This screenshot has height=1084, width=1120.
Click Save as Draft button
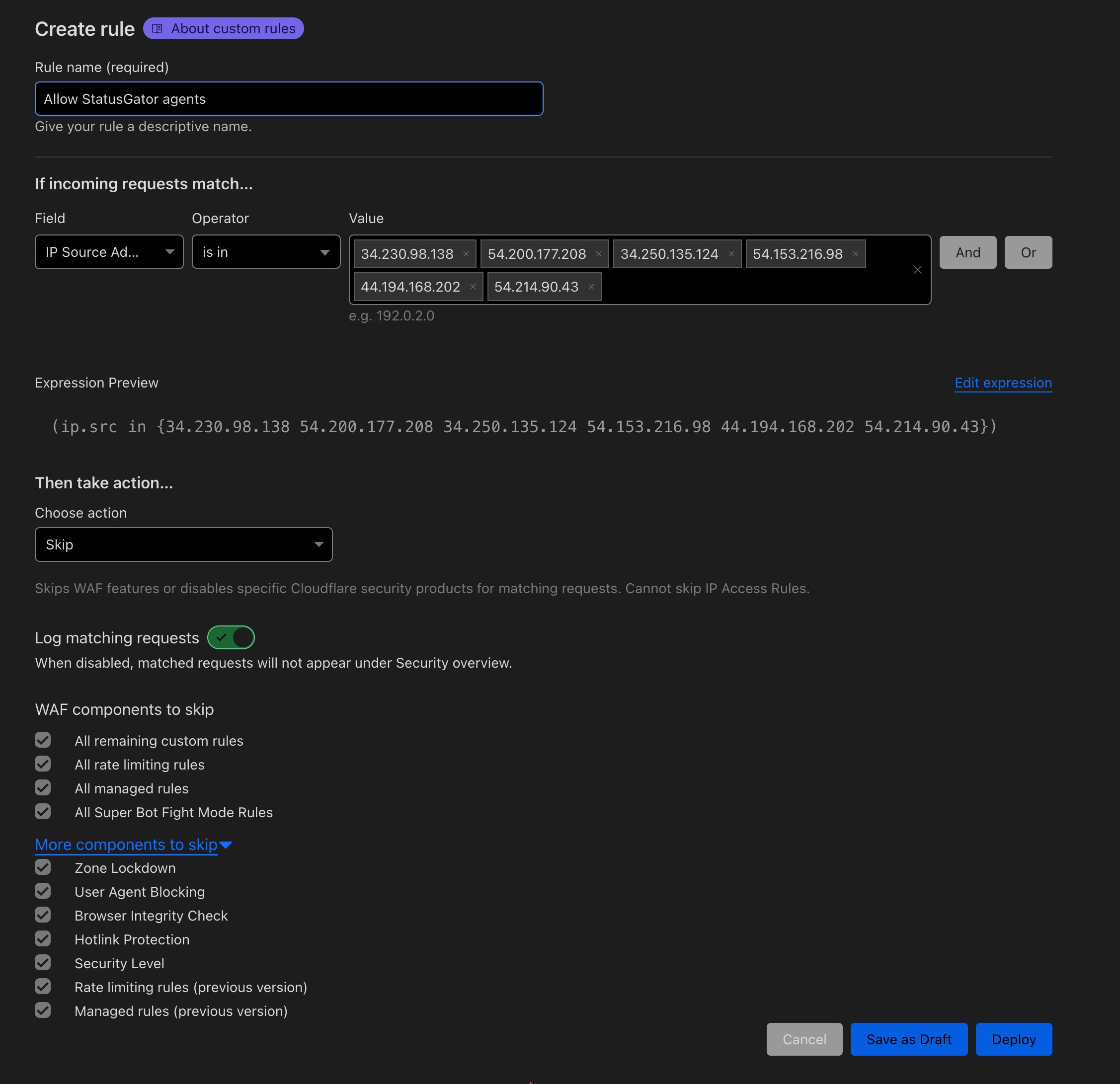click(x=908, y=1039)
